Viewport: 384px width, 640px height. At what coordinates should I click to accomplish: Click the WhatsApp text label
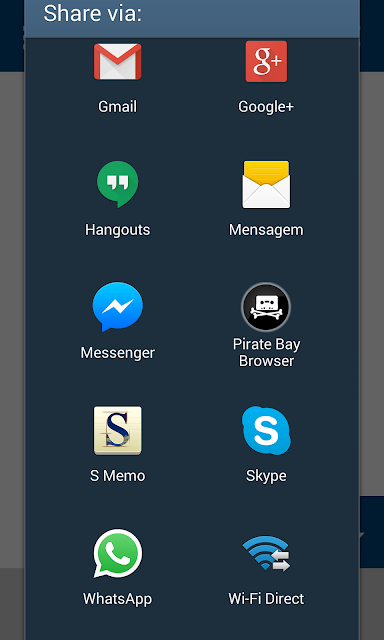118,599
